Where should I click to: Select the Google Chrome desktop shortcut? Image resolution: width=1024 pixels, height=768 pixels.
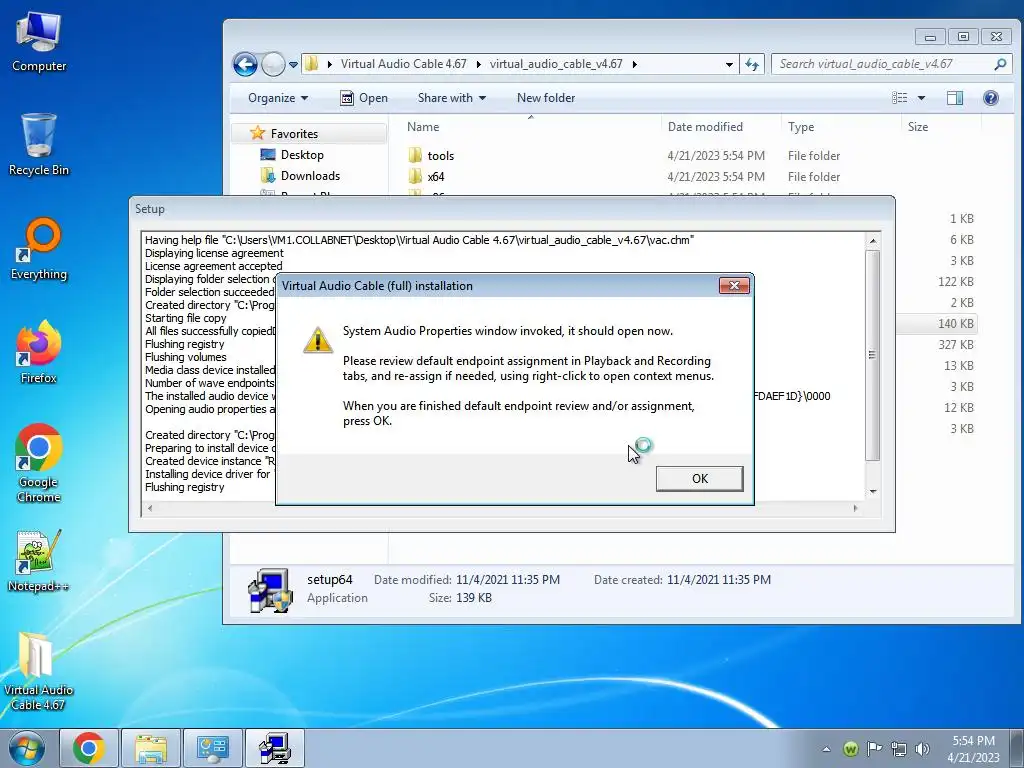[x=39, y=464]
